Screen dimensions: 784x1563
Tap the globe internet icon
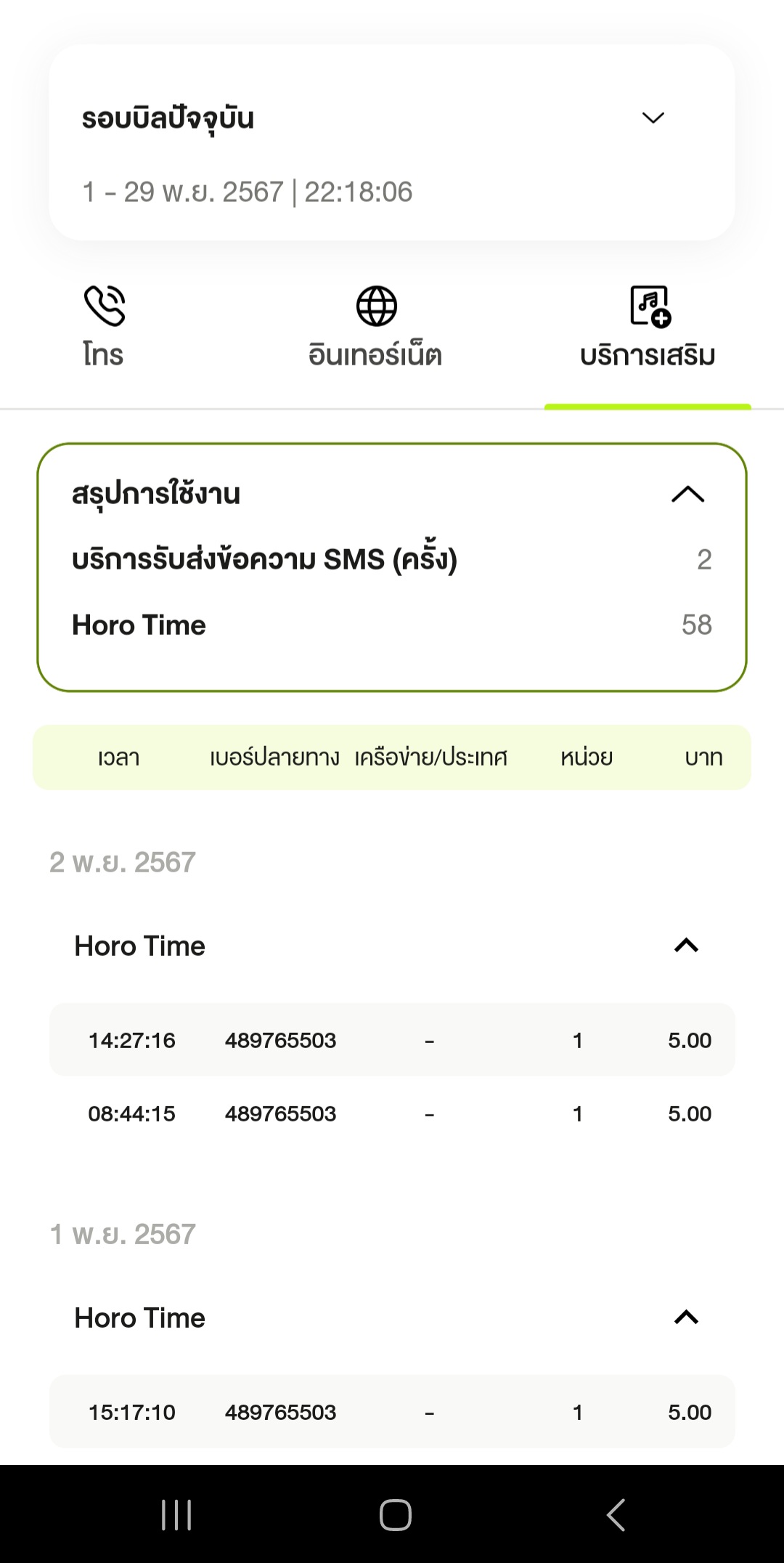coord(376,306)
